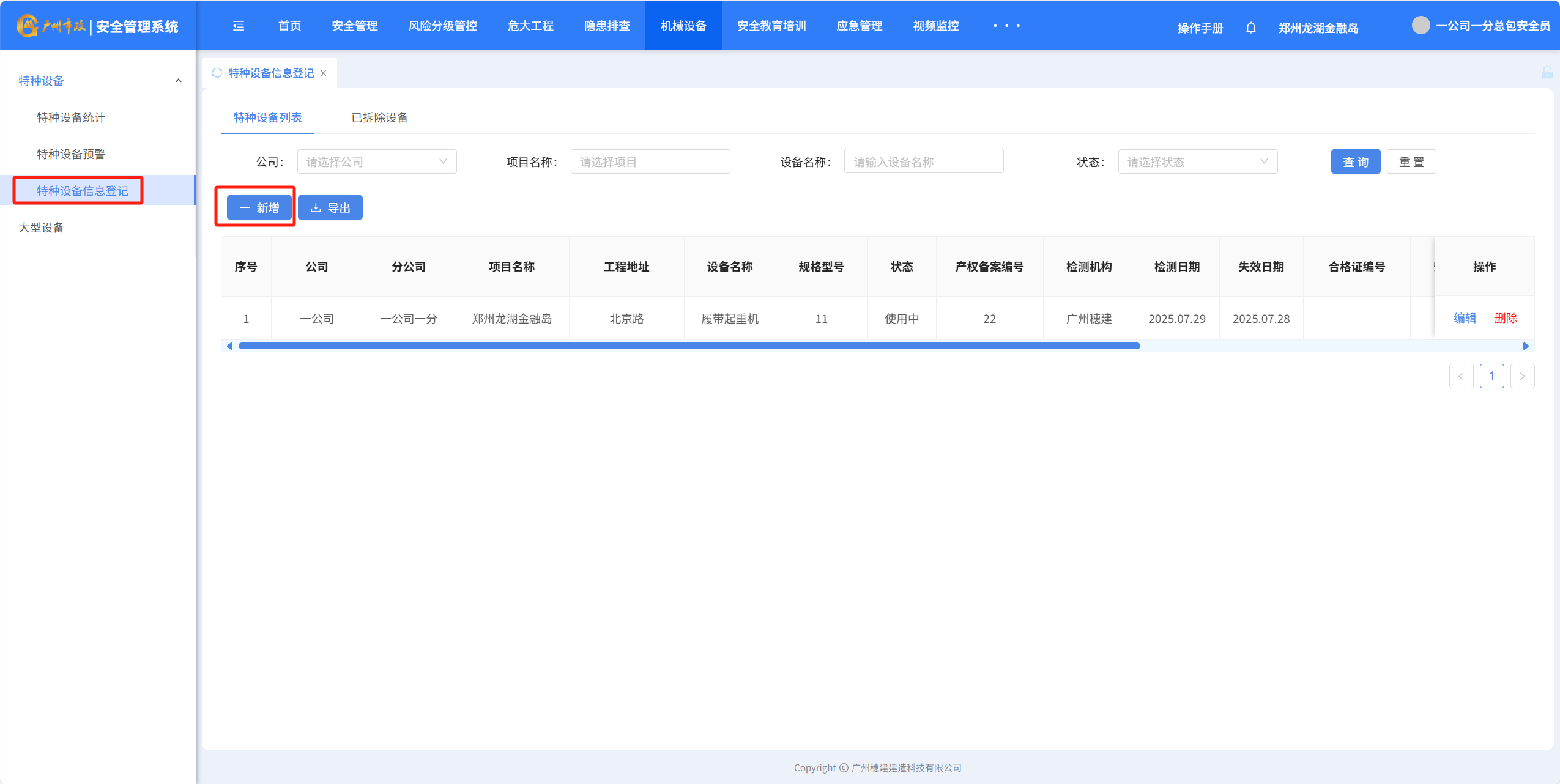The width and height of the screenshot is (1560, 784).
Task: Click the sidebar collapse menu icon
Action: [239, 26]
